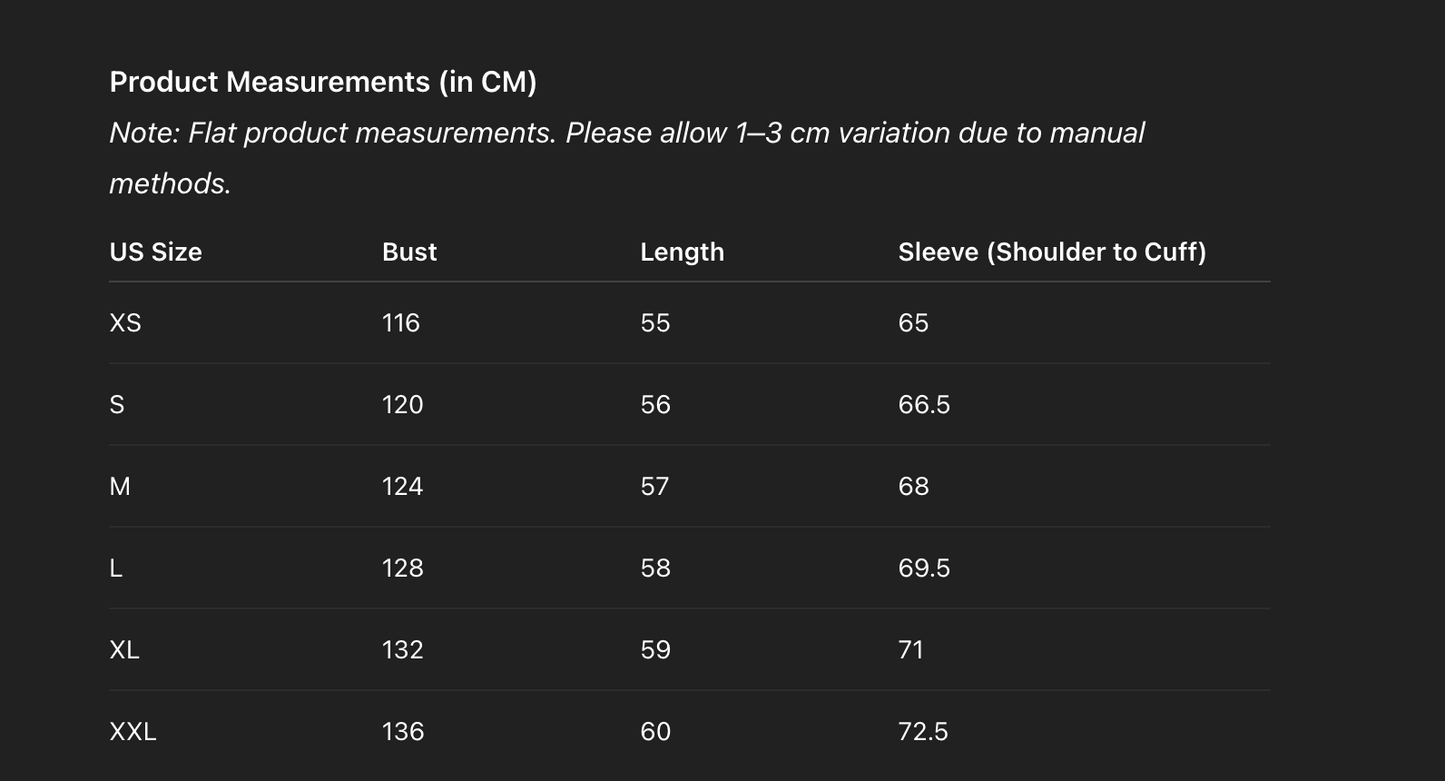Click the length value 59

[x=655, y=650]
